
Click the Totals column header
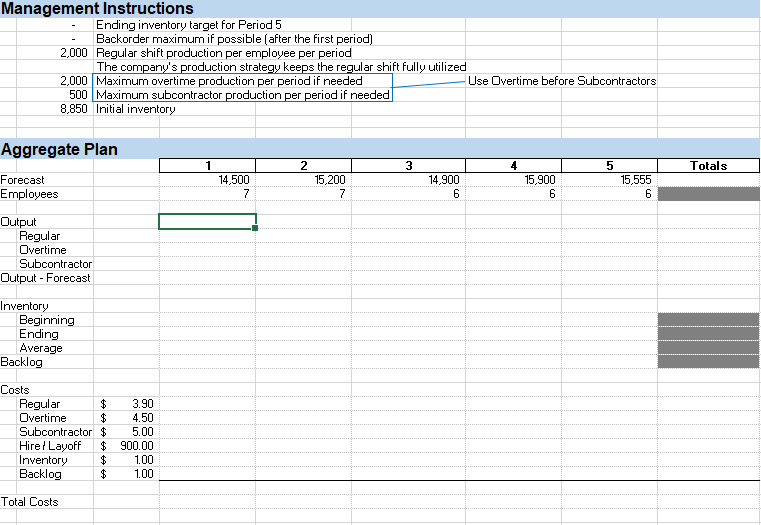pyautogui.click(x=709, y=166)
